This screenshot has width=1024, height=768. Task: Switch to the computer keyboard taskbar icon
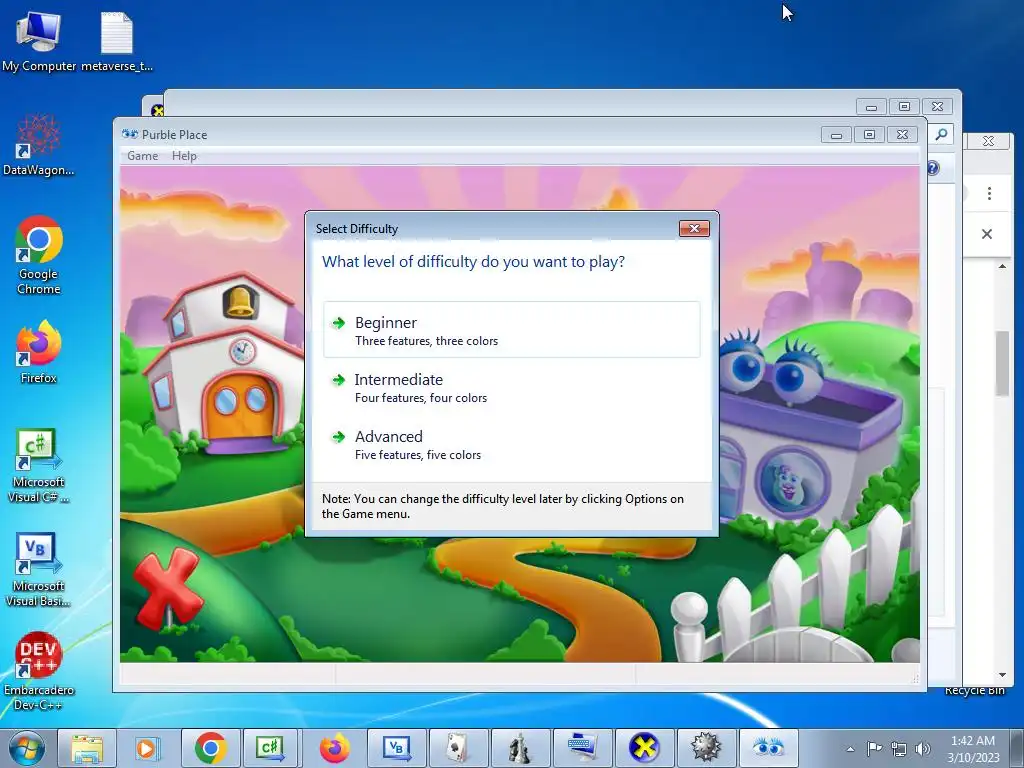tap(582, 748)
